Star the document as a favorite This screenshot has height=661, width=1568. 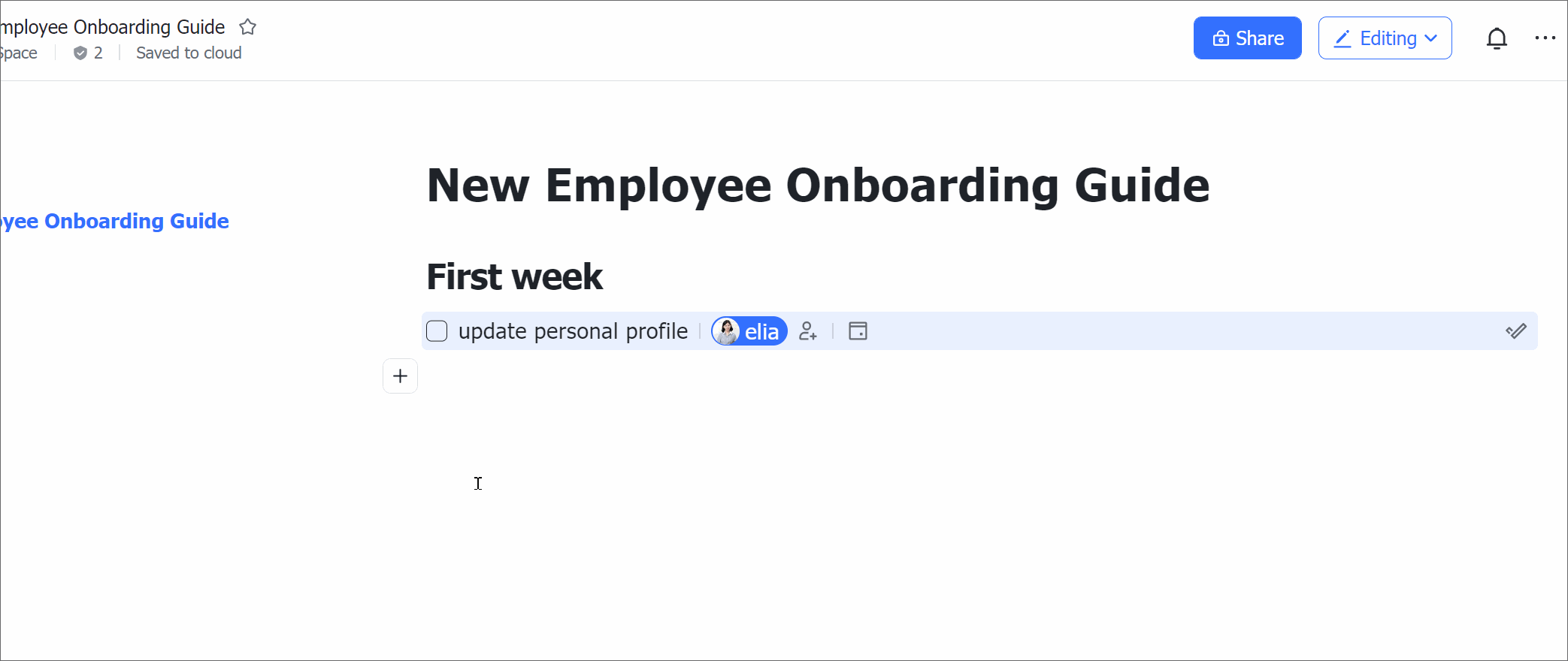(247, 28)
